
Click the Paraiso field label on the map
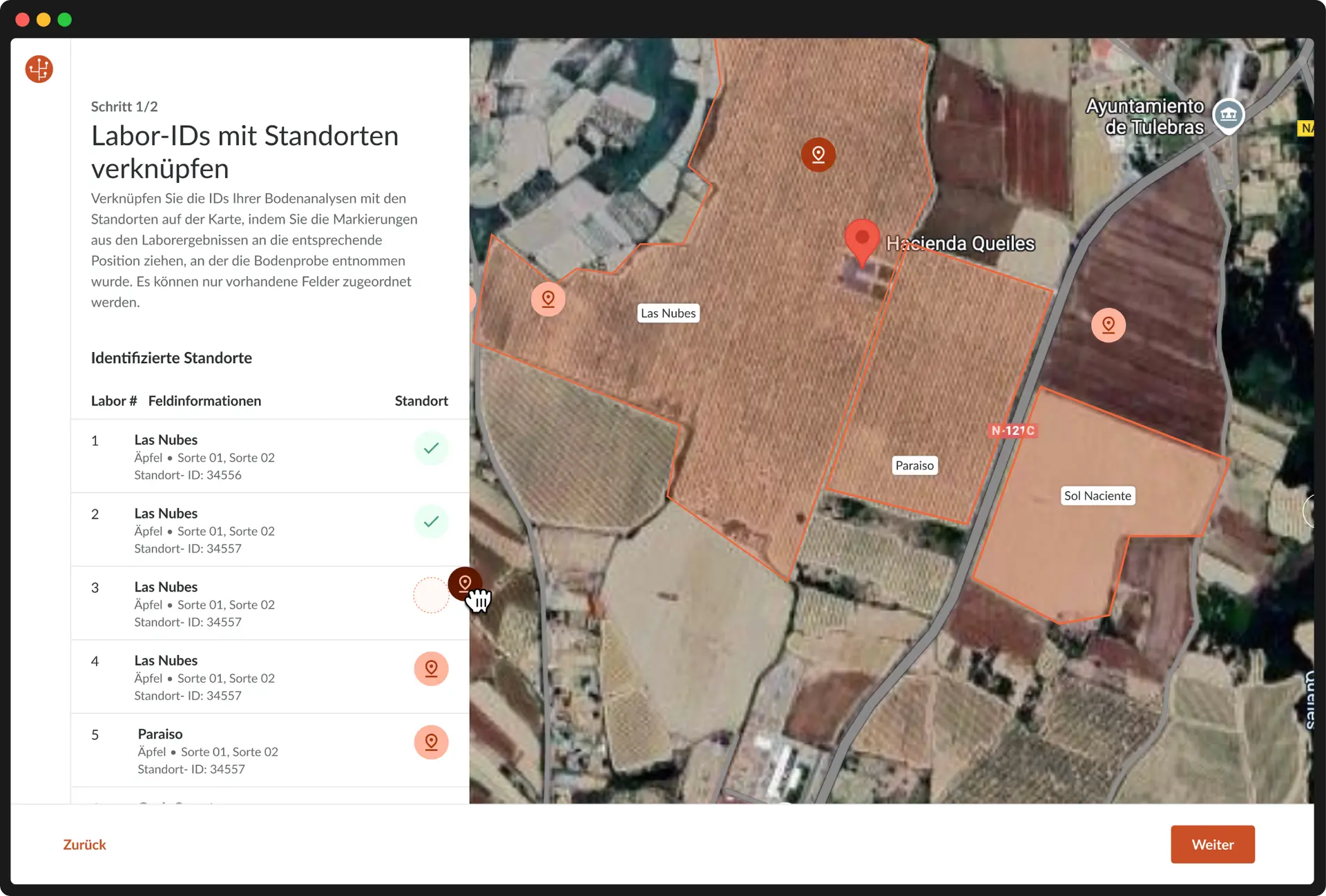tap(914, 465)
